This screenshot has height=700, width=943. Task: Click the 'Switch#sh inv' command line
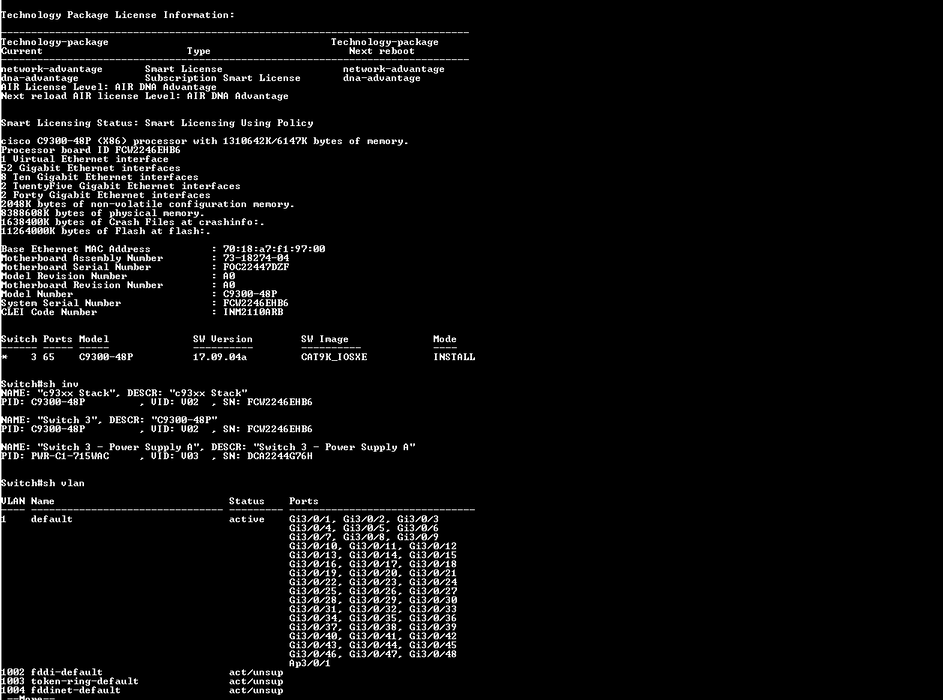point(40,384)
